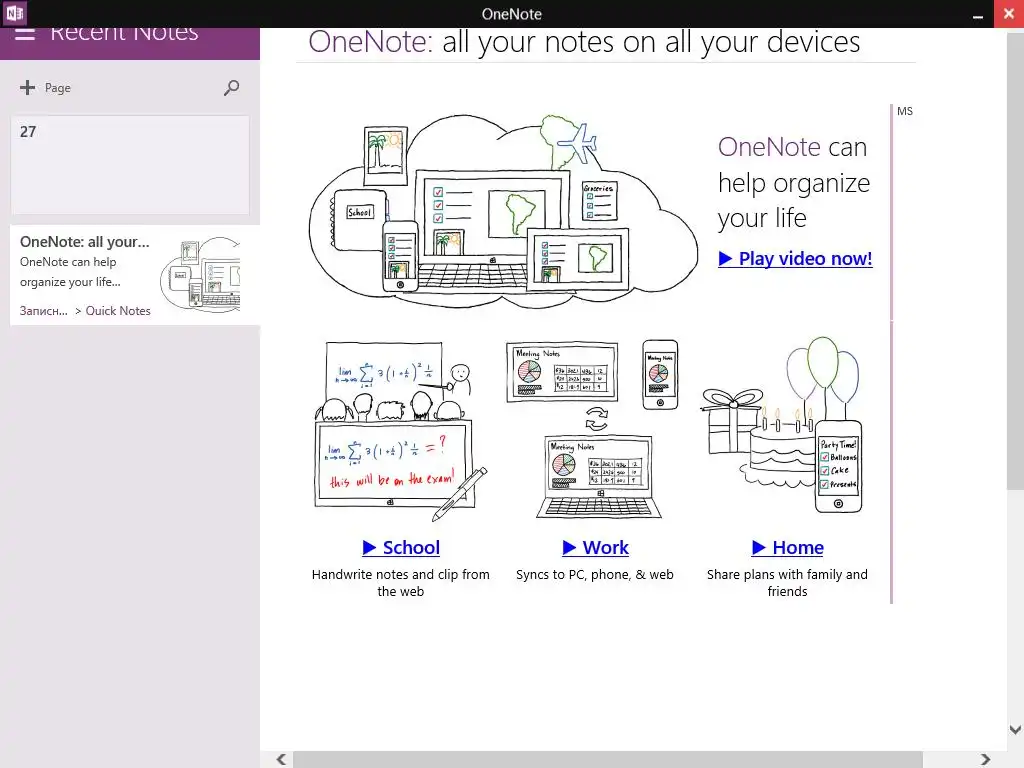Click the 'Handwrite notes and clip from the web' text
The image size is (1024, 768).
pyautogui.click(x=400, y=583)
